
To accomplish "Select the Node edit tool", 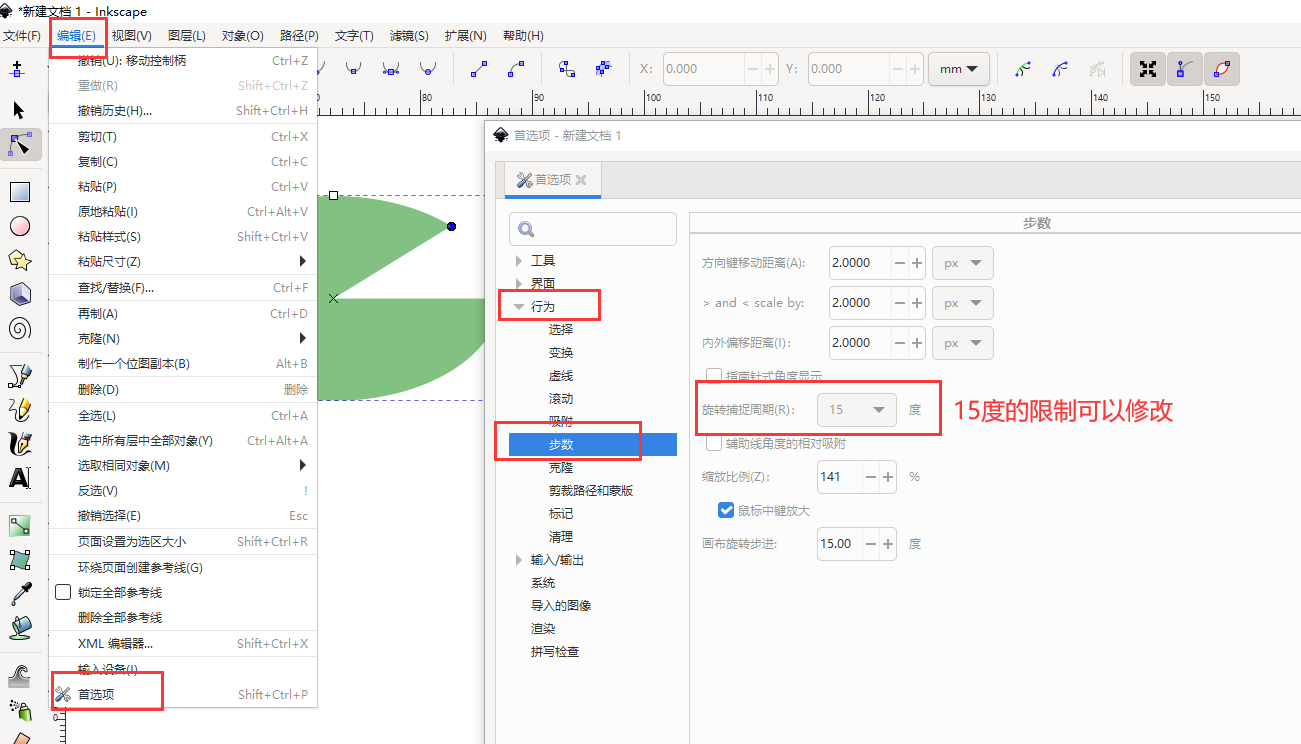I will pyautogui.click(x=19, y=145).
